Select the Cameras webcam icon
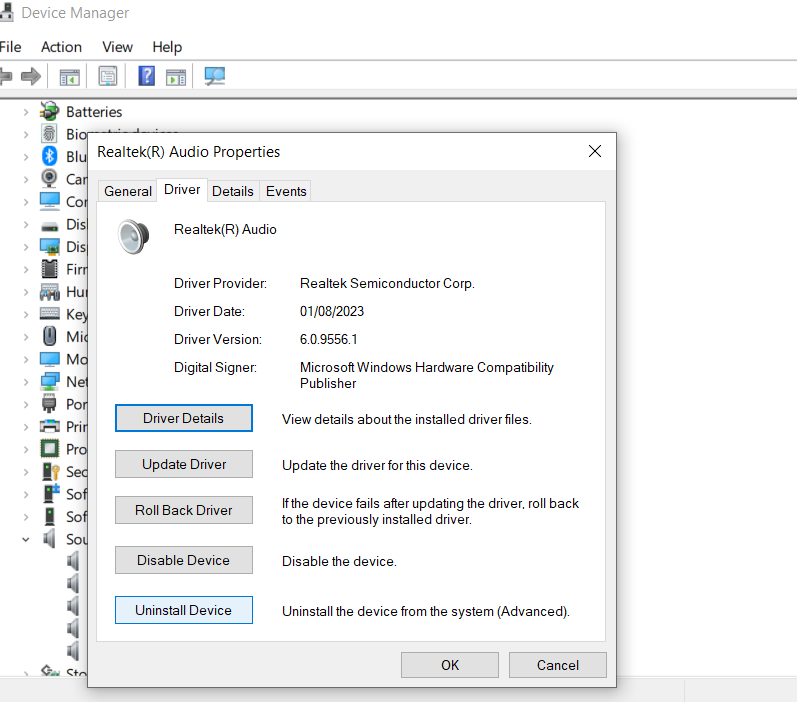The image size is (797, 702). tap(49, 178)
